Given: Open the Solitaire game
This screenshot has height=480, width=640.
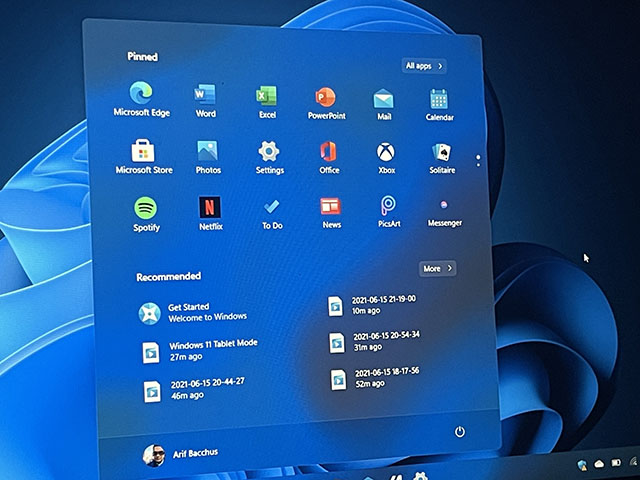Looking at the screenshot, I should (442, 158).
